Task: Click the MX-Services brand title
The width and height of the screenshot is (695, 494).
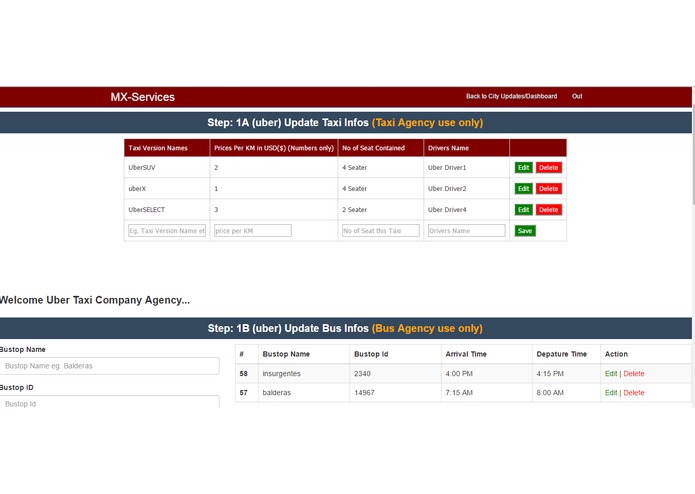Action: [x=143, y=97]
